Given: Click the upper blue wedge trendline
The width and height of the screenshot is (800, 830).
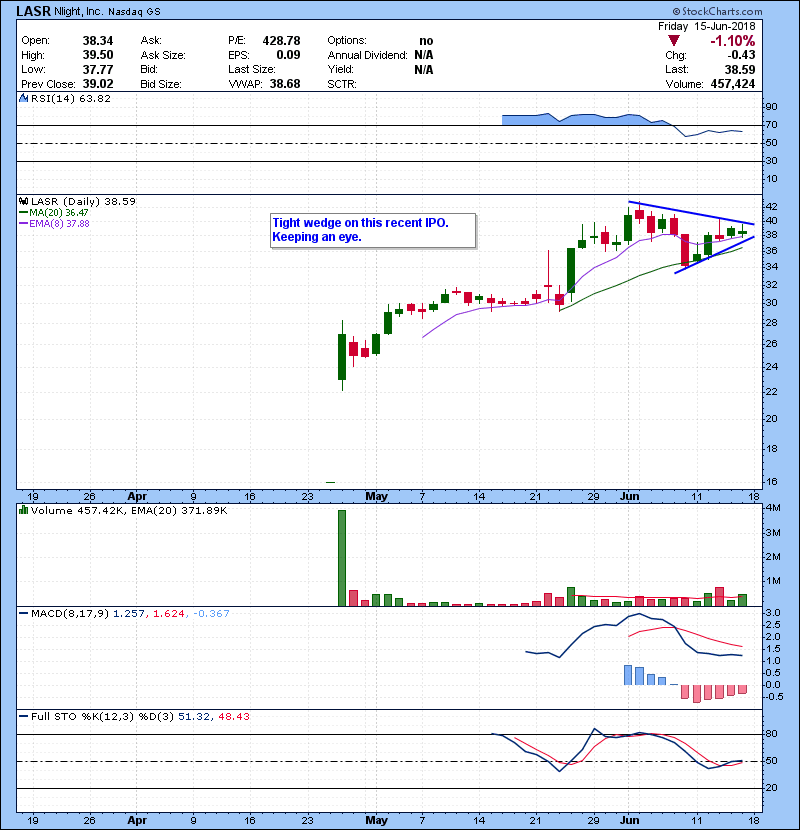Looking at the screenshot, I should 691,213.
